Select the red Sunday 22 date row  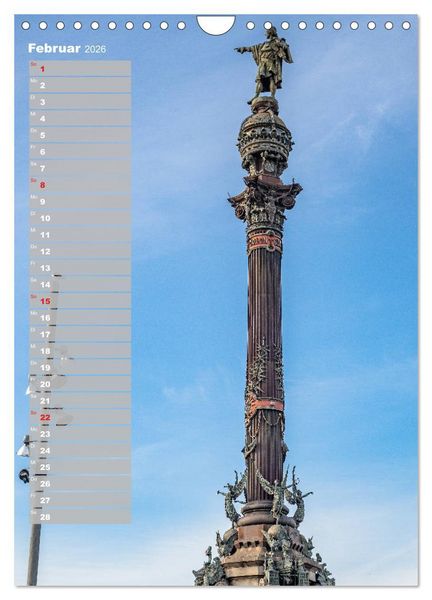pyautogui.click(x=80, y=417)
